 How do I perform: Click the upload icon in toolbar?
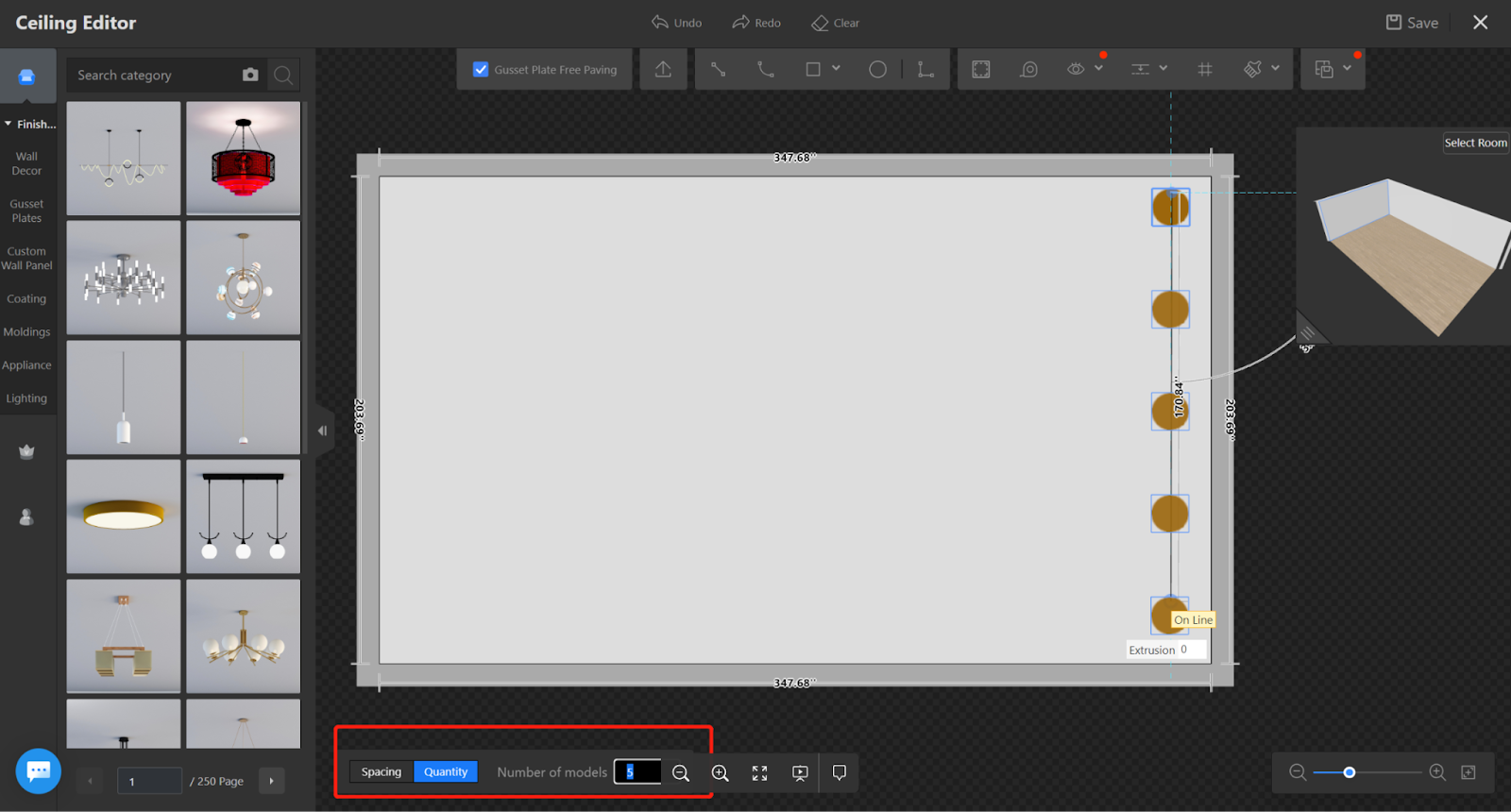[663, 69]
